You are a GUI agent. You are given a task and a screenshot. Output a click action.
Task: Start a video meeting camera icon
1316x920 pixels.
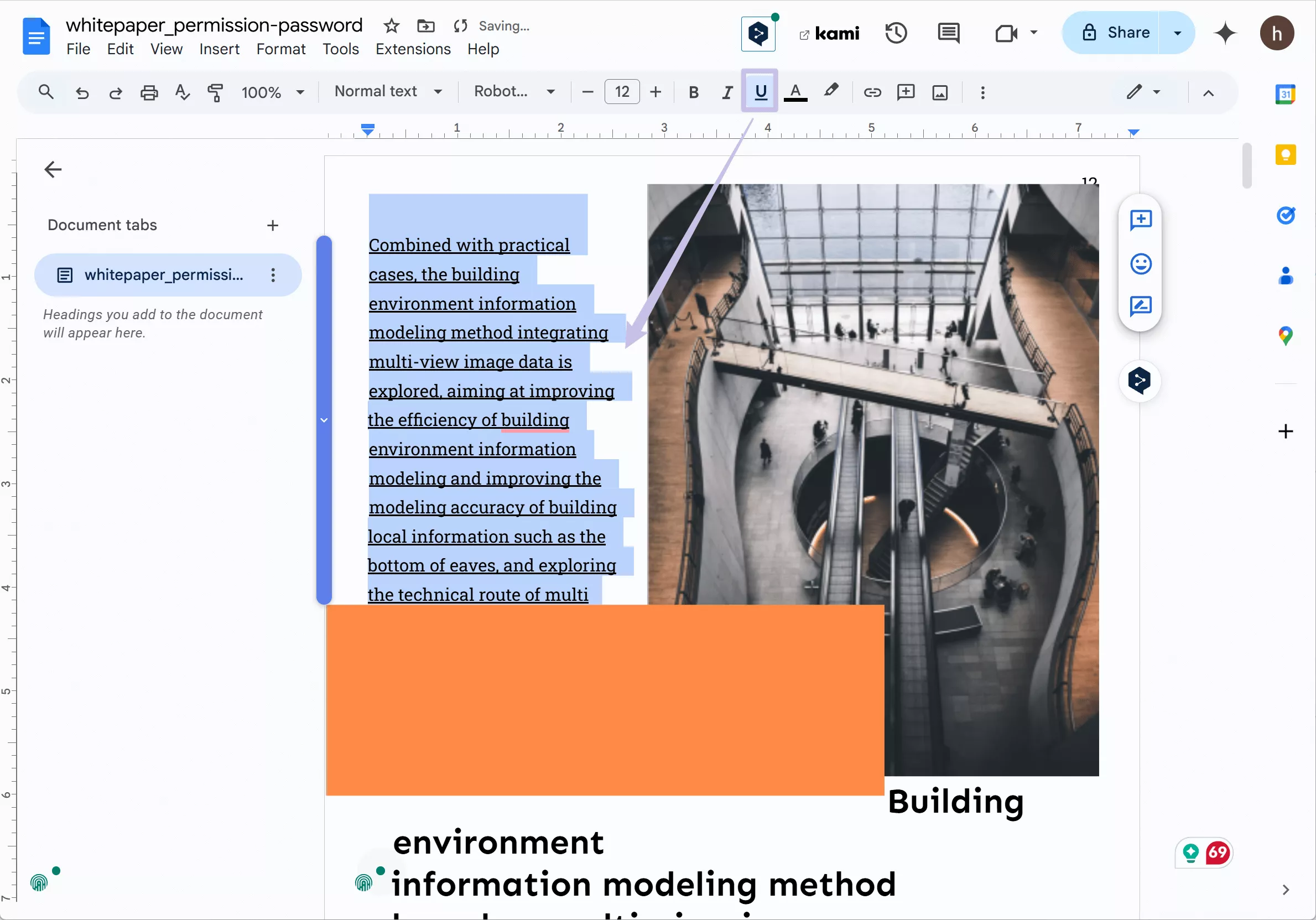click(x=1006, y=33)
